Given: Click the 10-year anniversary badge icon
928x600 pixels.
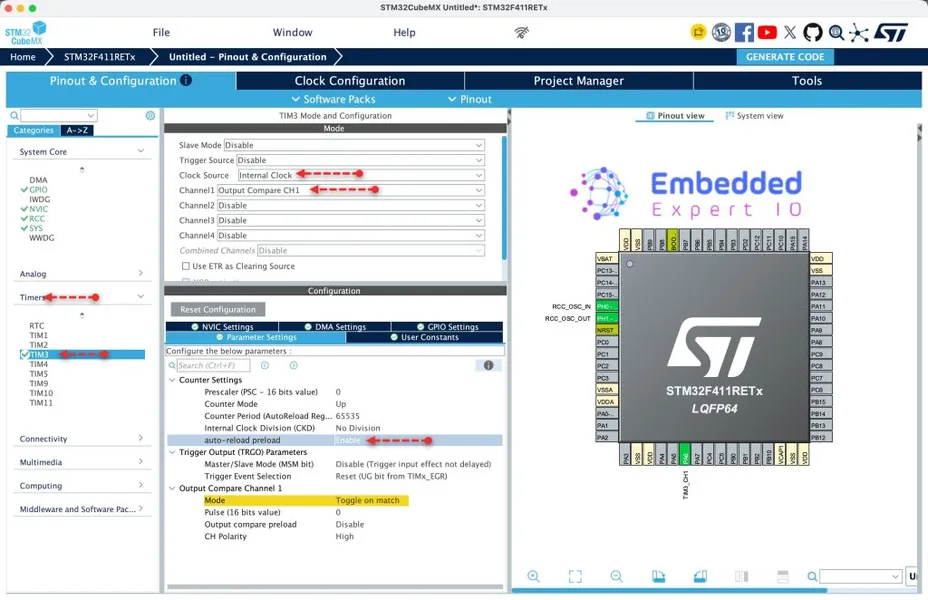Looking at the screenshot, I should (721, 32).
